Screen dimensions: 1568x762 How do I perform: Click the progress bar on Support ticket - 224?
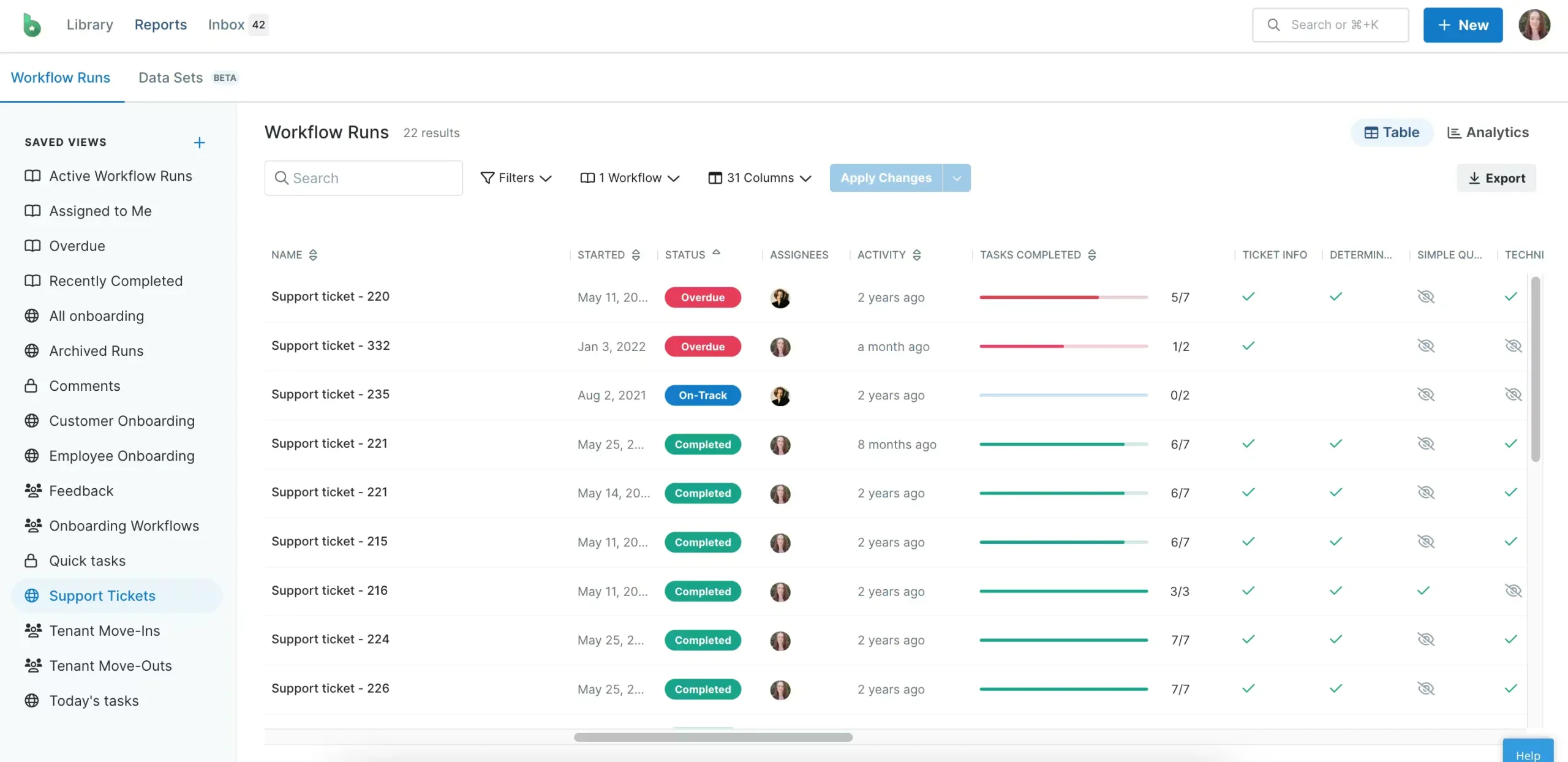tap(1063, 639)
